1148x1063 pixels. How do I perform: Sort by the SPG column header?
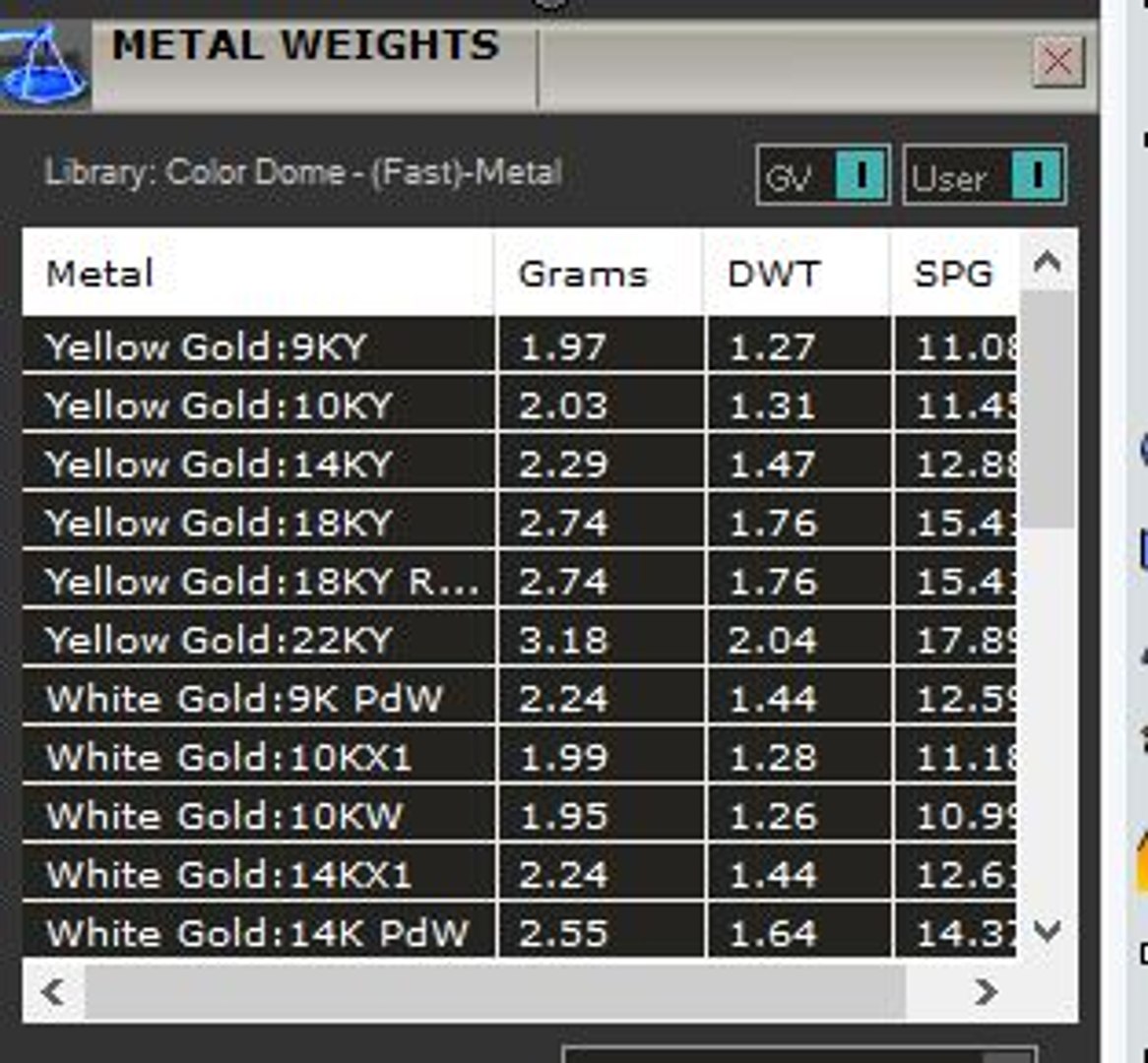955,274
